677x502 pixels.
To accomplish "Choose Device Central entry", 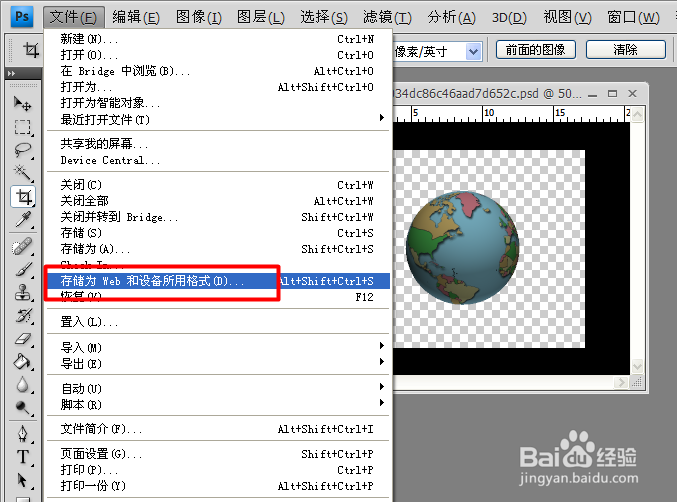I will (x=218, y=160).
